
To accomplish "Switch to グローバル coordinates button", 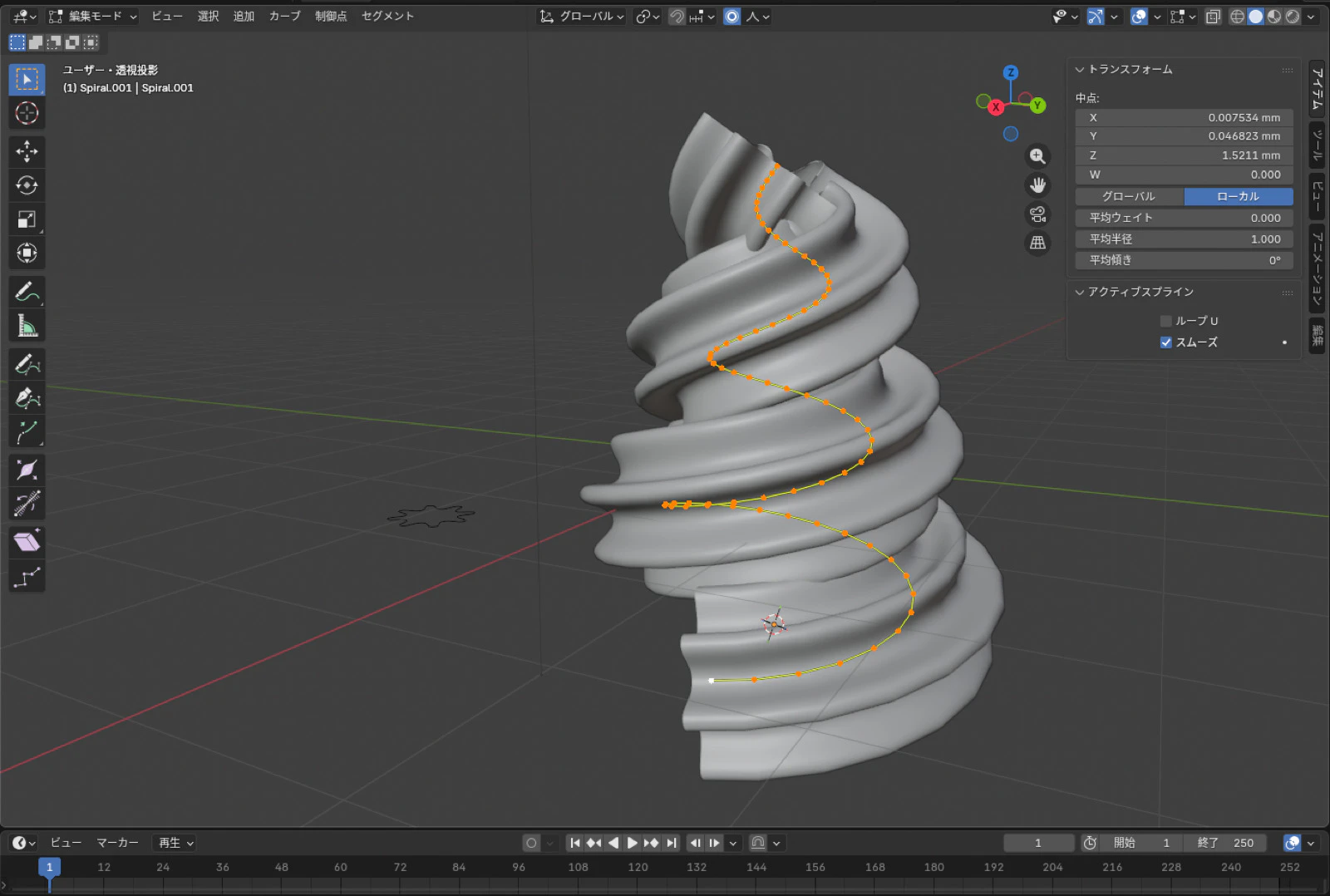I will (x=1128, y=197).
